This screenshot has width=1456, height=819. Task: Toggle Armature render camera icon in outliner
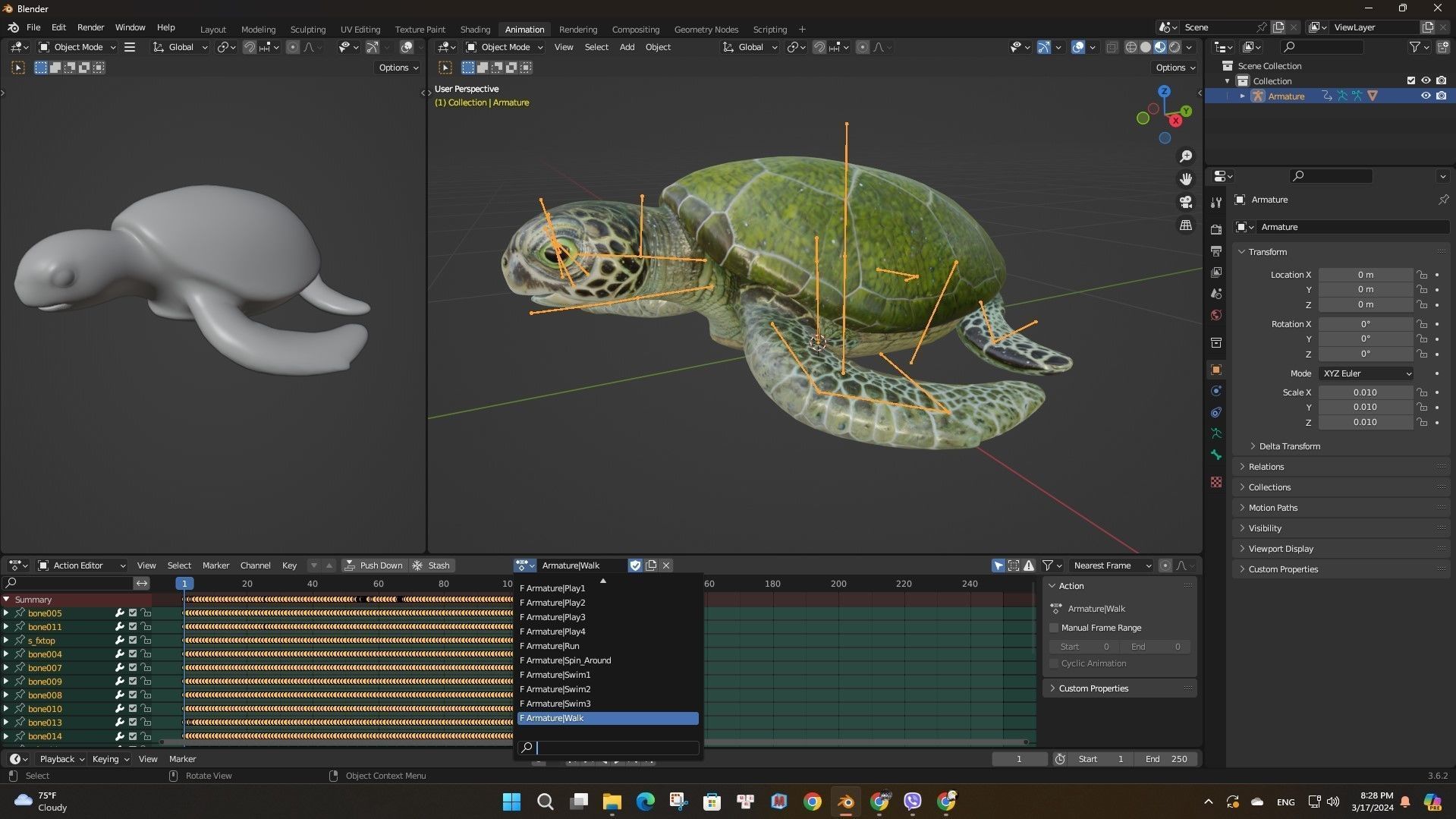pyautogui.click(x=1441, y=96)
